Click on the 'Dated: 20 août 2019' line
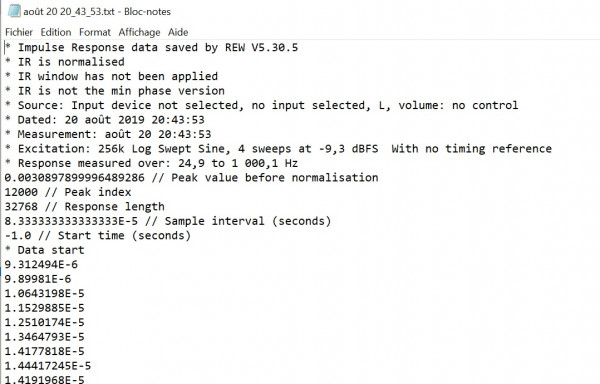The height and width of the screenshot is (384, 600). (x=104, y=120)
